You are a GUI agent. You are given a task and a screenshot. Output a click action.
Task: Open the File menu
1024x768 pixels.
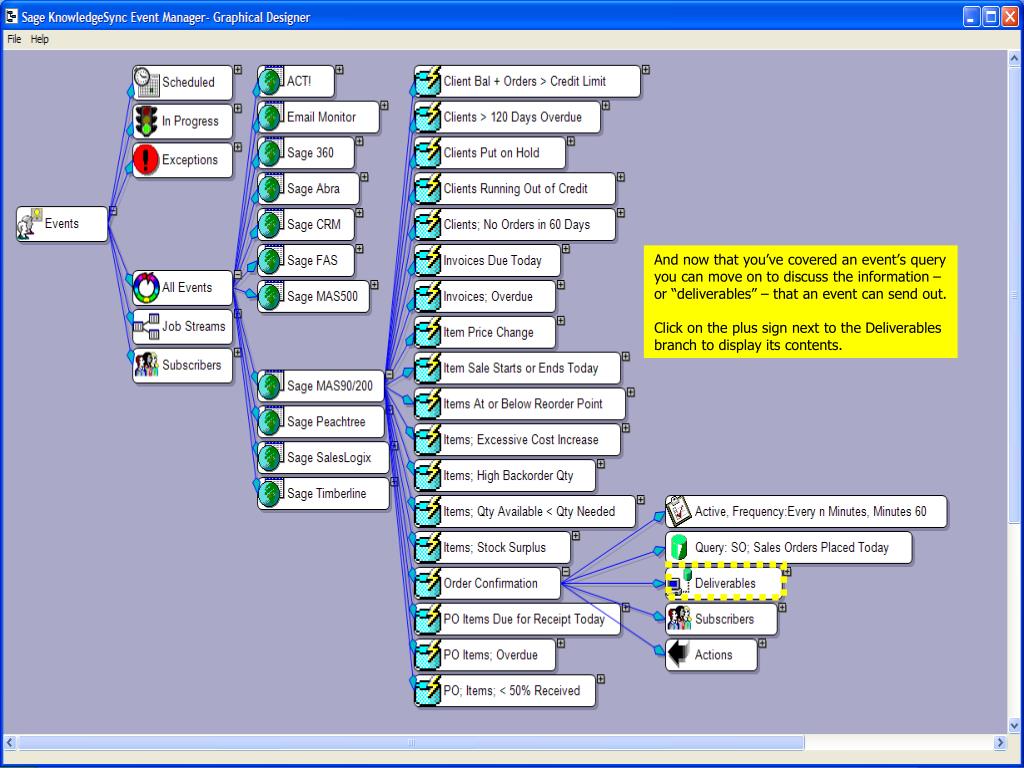pos(14,39)
